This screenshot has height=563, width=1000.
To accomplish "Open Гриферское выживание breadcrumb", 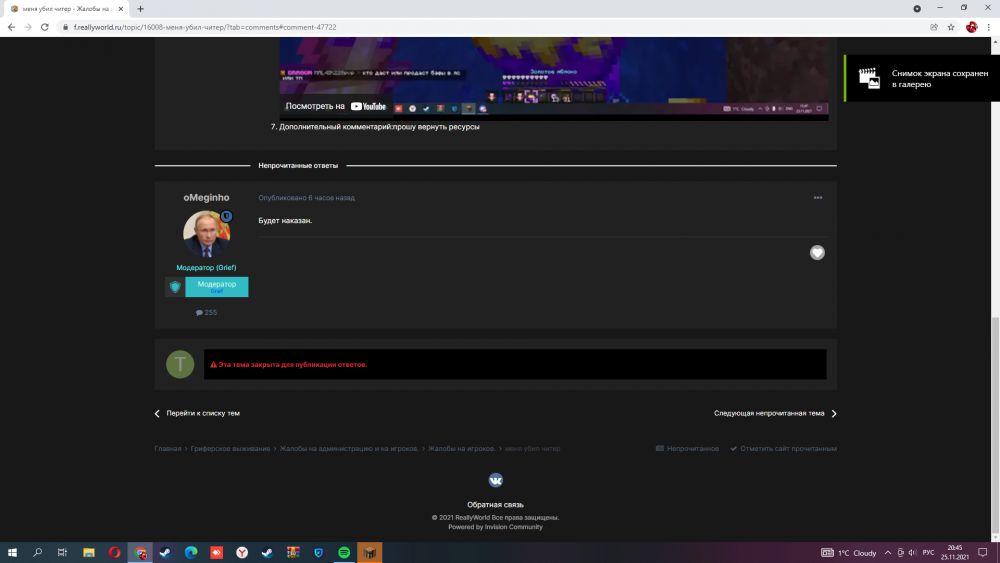I will tap(230, 448).
